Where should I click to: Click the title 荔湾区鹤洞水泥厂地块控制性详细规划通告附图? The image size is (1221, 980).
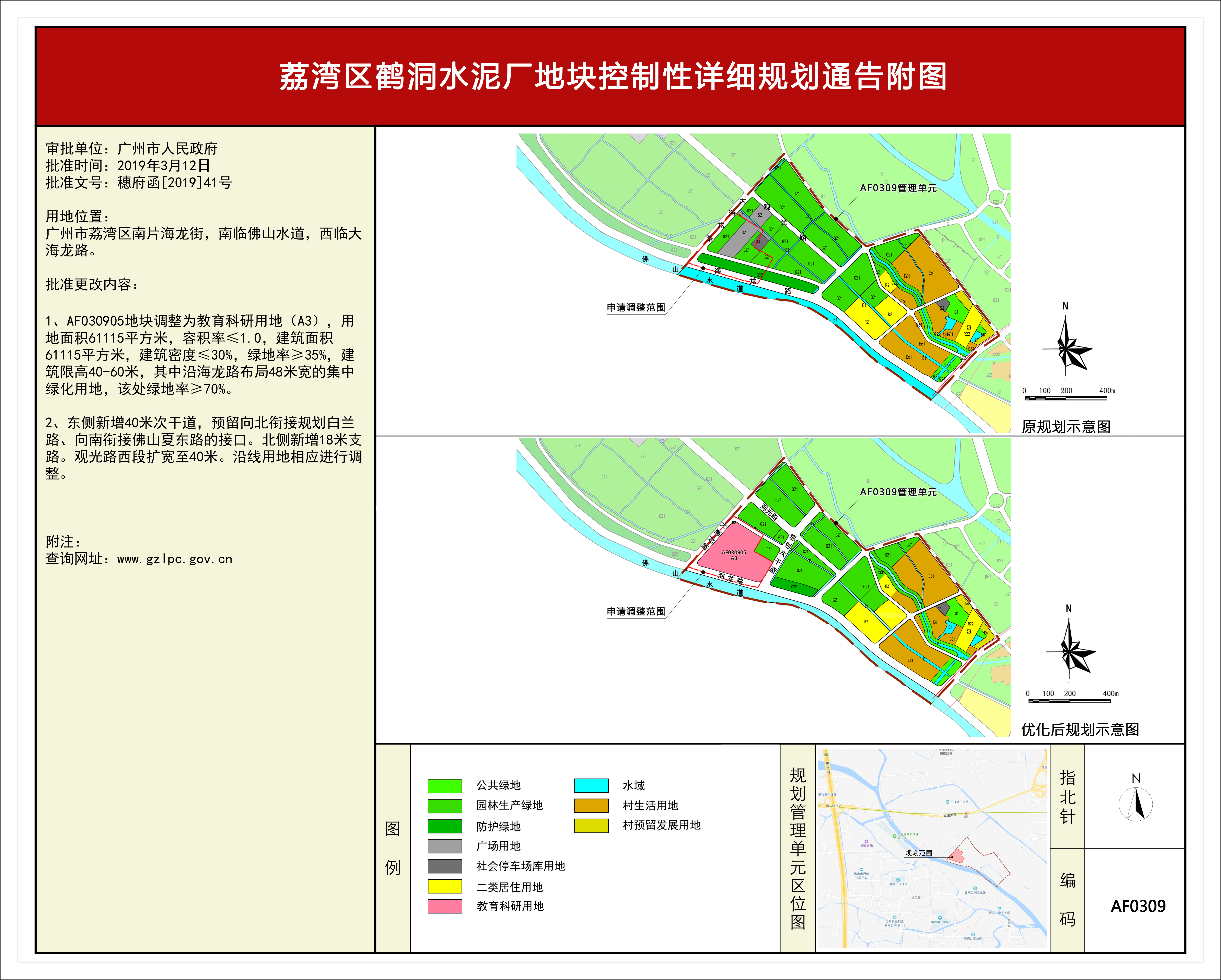[613, 77]
